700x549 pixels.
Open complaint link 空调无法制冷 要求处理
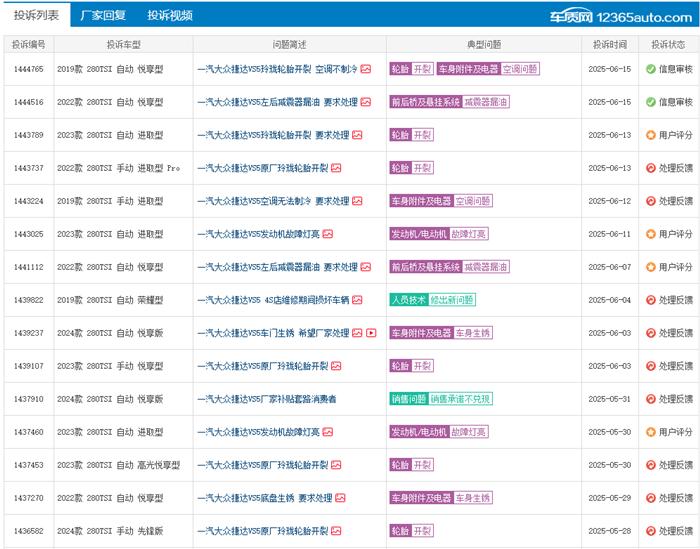coord(273,201)
